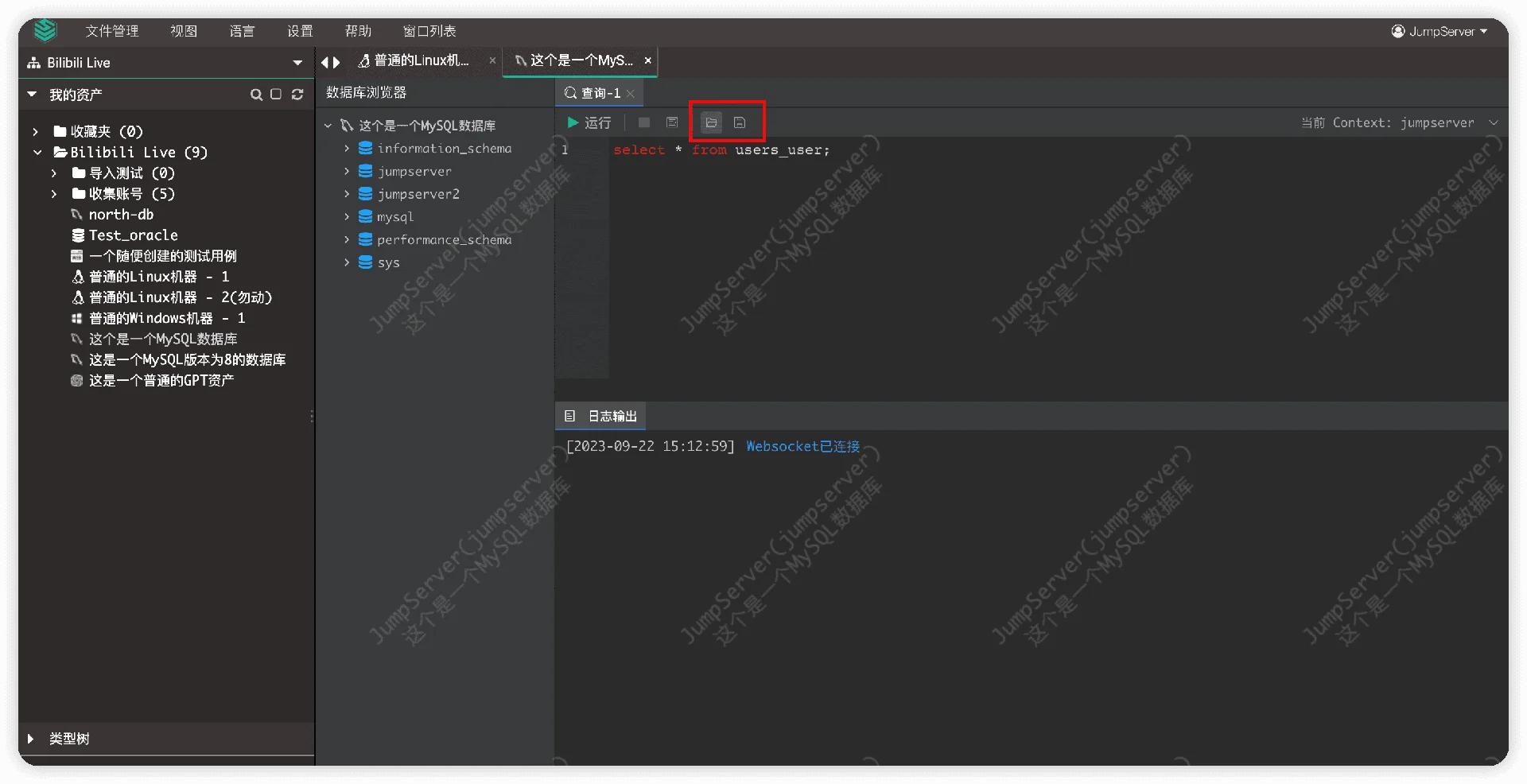Click the save file disk icon
1527x784 pixels.
point(740,122)
